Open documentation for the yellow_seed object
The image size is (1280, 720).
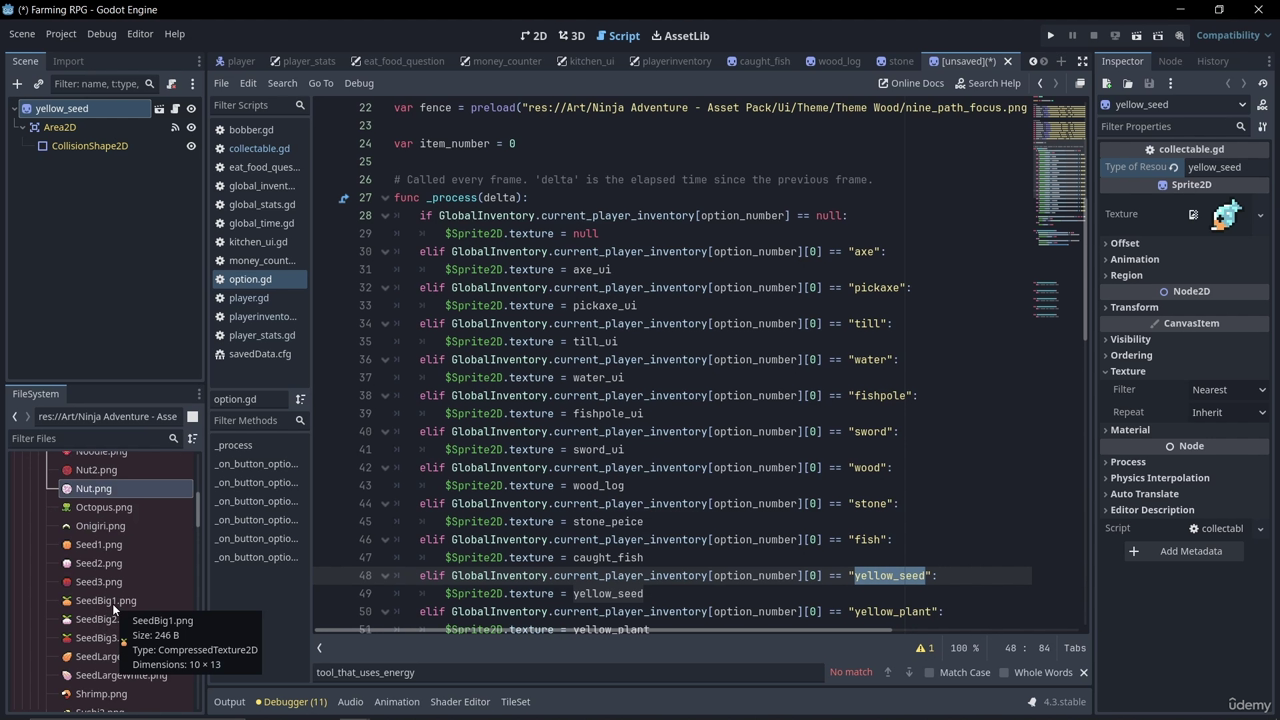coord(1262,105)
